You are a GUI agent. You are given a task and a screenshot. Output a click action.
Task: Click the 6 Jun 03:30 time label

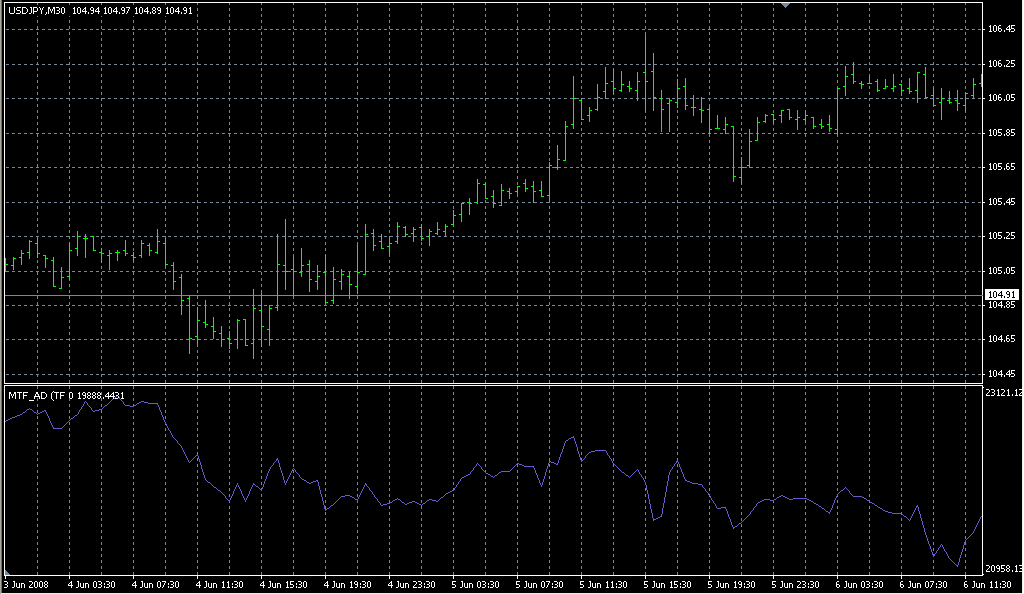pyautogui.click(x=859, y=584)
